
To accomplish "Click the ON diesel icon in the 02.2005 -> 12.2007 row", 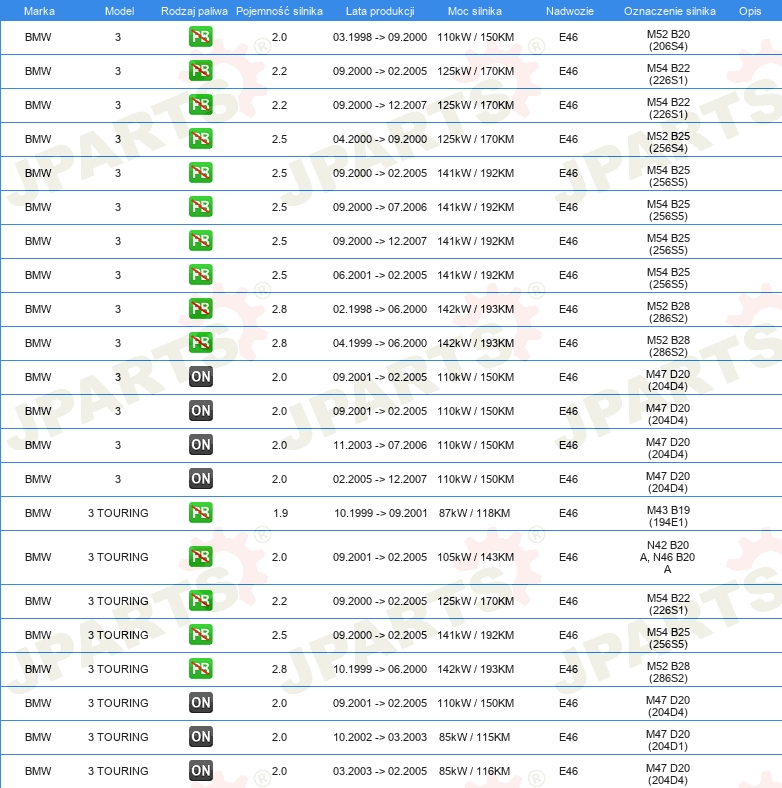I will 201,478.
